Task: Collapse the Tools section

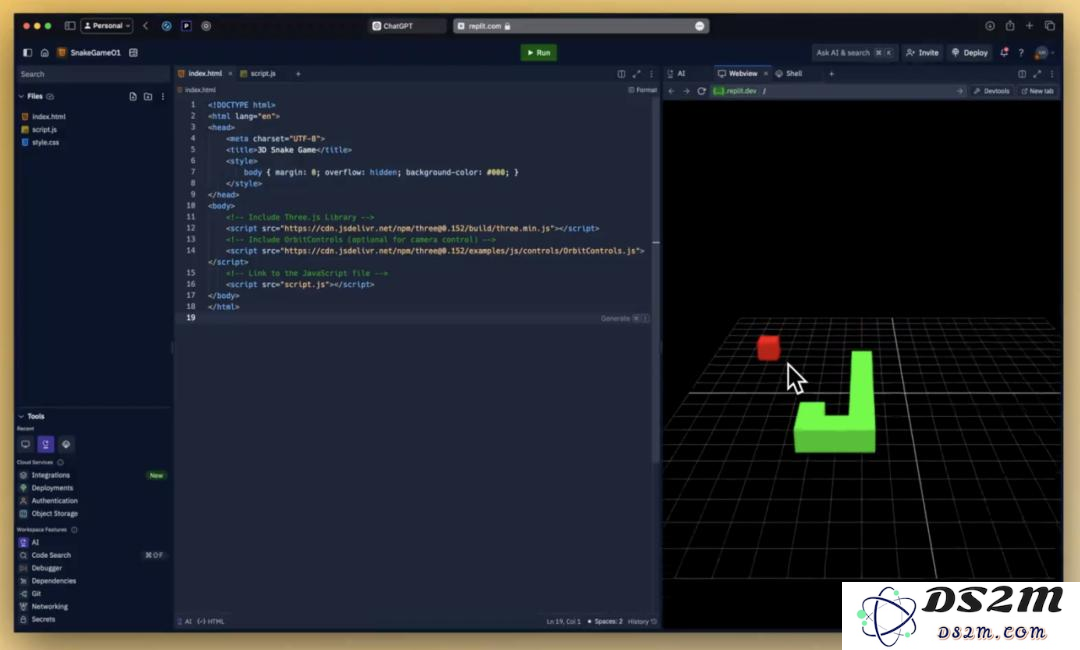Action: 21,416
